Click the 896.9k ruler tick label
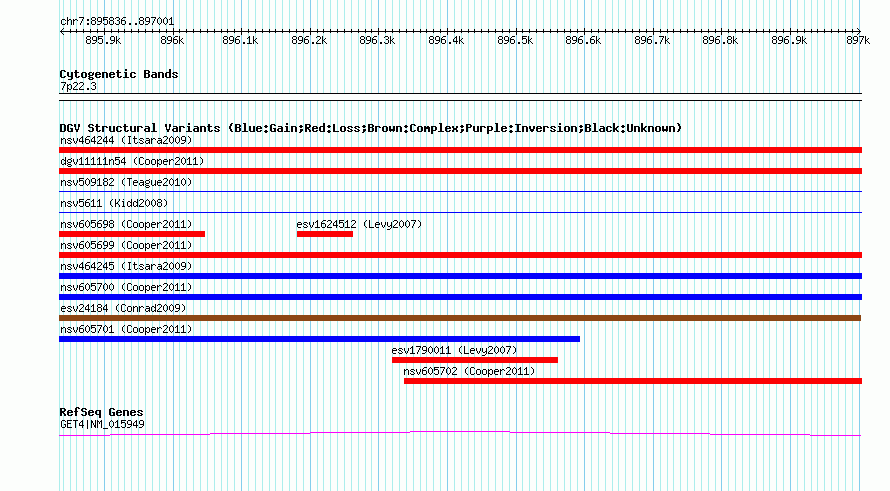890x491 pixels. click(789, 40)
